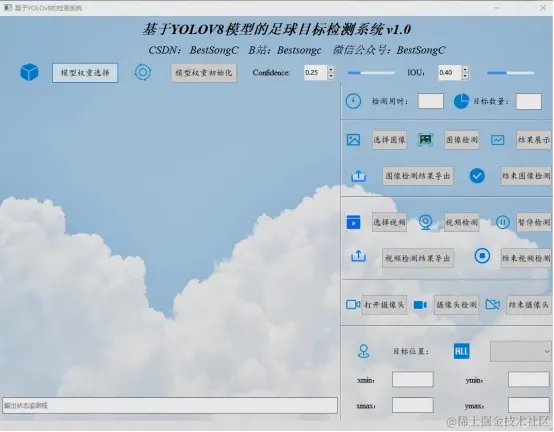Click the location pin icon beside 目标位置
The width and height of the screenshot is (554, 432).
click(x=364, y=351)
